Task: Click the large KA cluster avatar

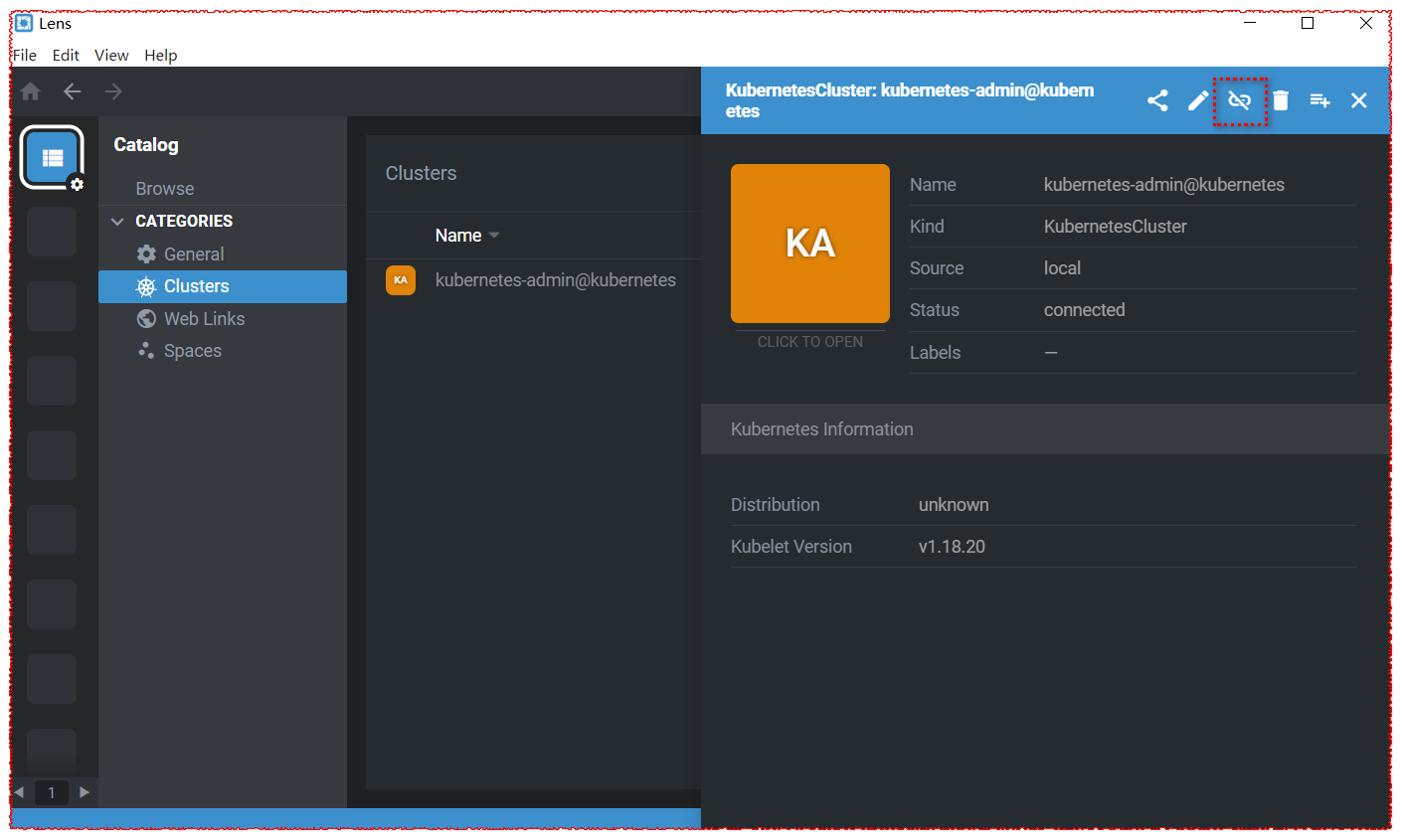Action: [x=810, y=244]
